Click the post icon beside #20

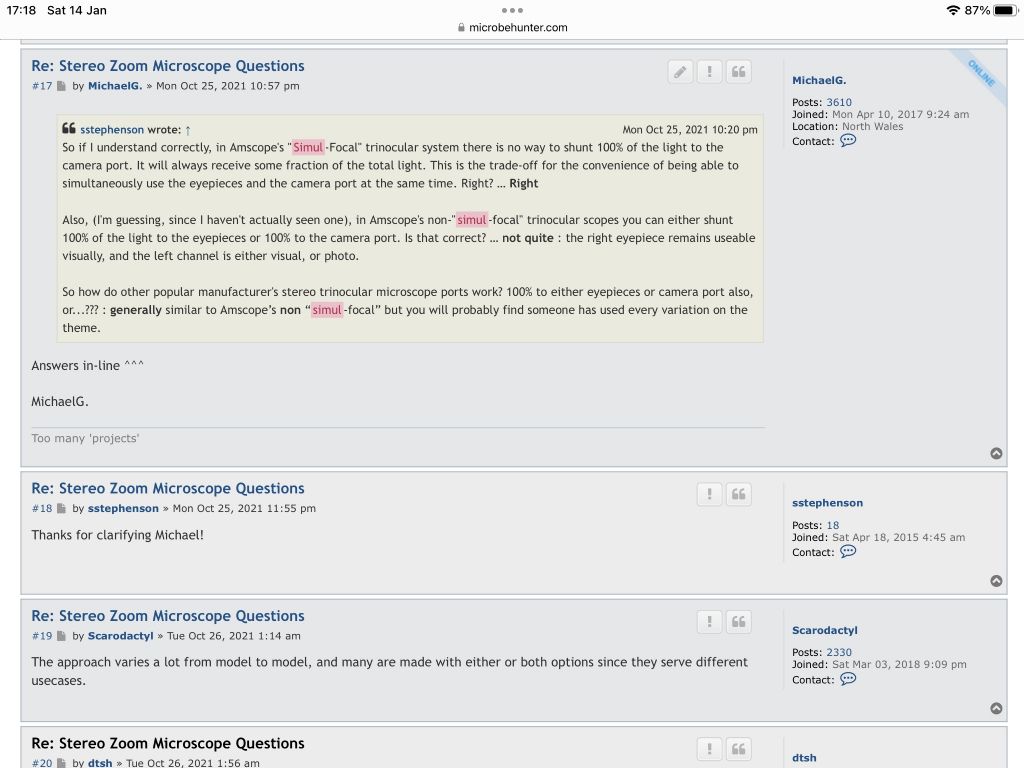[61, 763]
